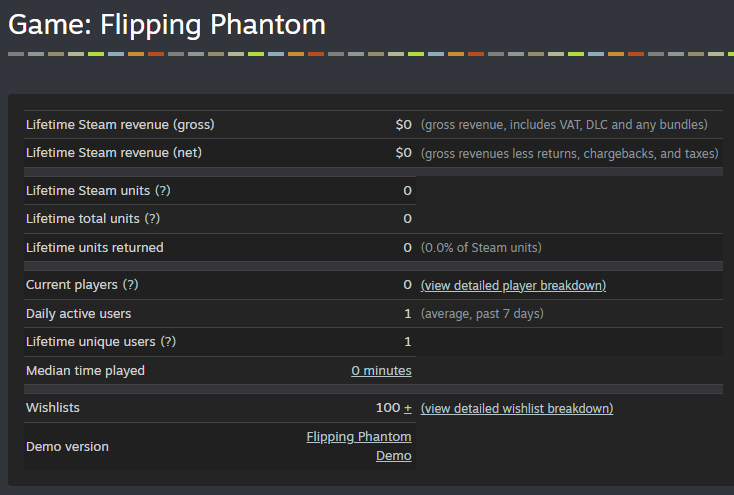Open the help tooltip for Current players
The height and width of the screenshot is (495, 734).
(x=130, y=285)
